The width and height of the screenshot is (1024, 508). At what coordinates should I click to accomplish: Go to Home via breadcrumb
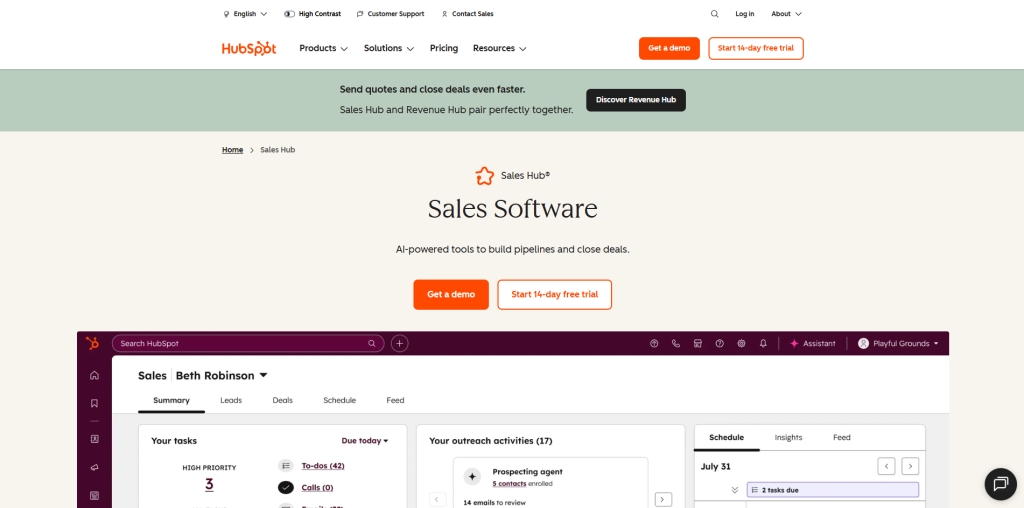click(x=232, y=150)
